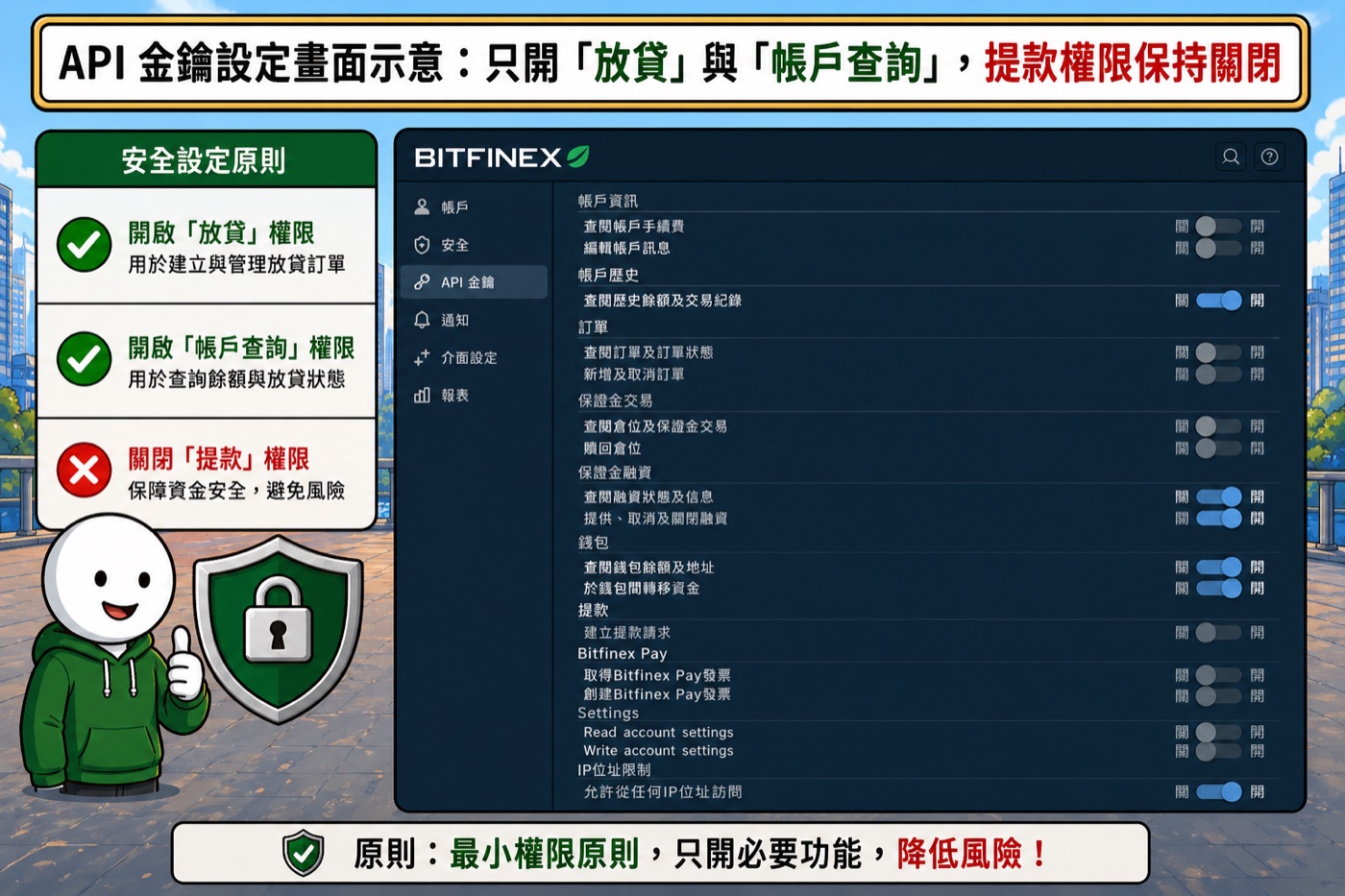Image resolution: width=1345 pixels, height=896 pixels.
Task: Open the help question mark icon
Action: tap(1269, 157)
